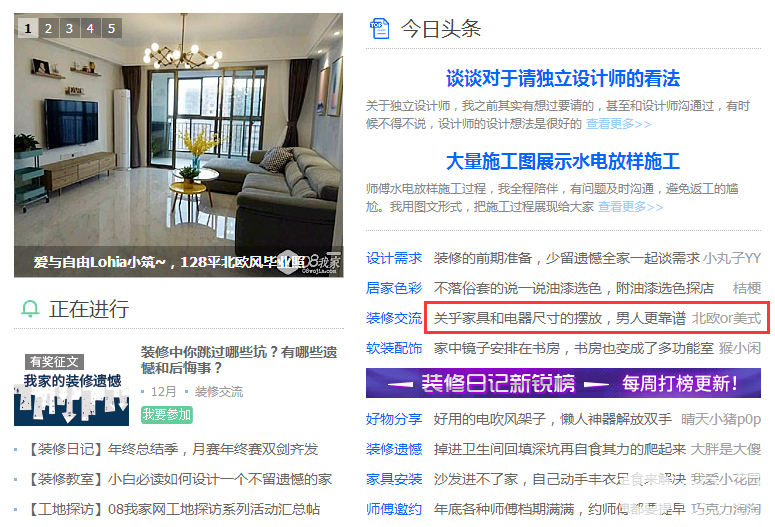Open headline 谈谈对于请独立设计师的看法
The image size is (775, 527).
tap(563, 78)
